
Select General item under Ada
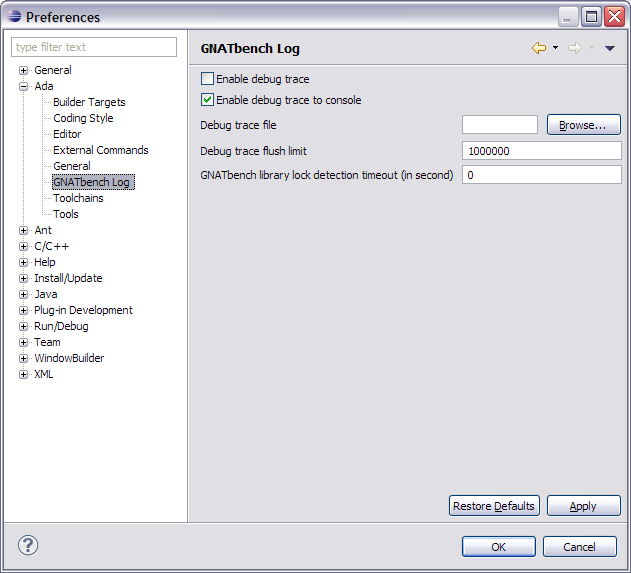72,166
